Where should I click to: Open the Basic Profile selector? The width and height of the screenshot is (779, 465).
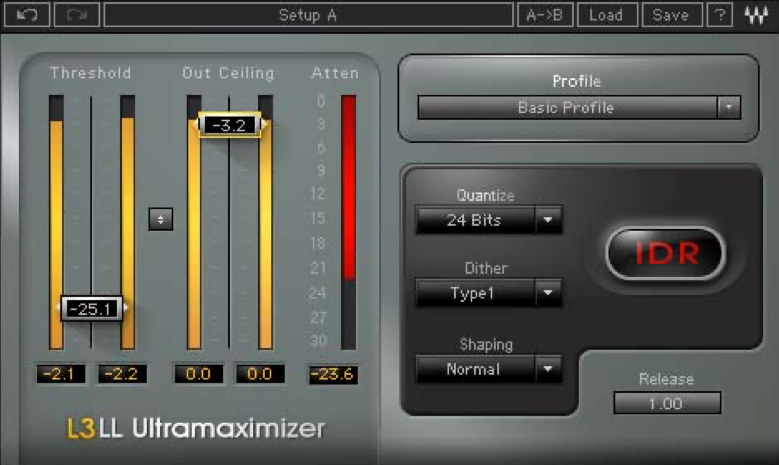click(x=579, y=107)
